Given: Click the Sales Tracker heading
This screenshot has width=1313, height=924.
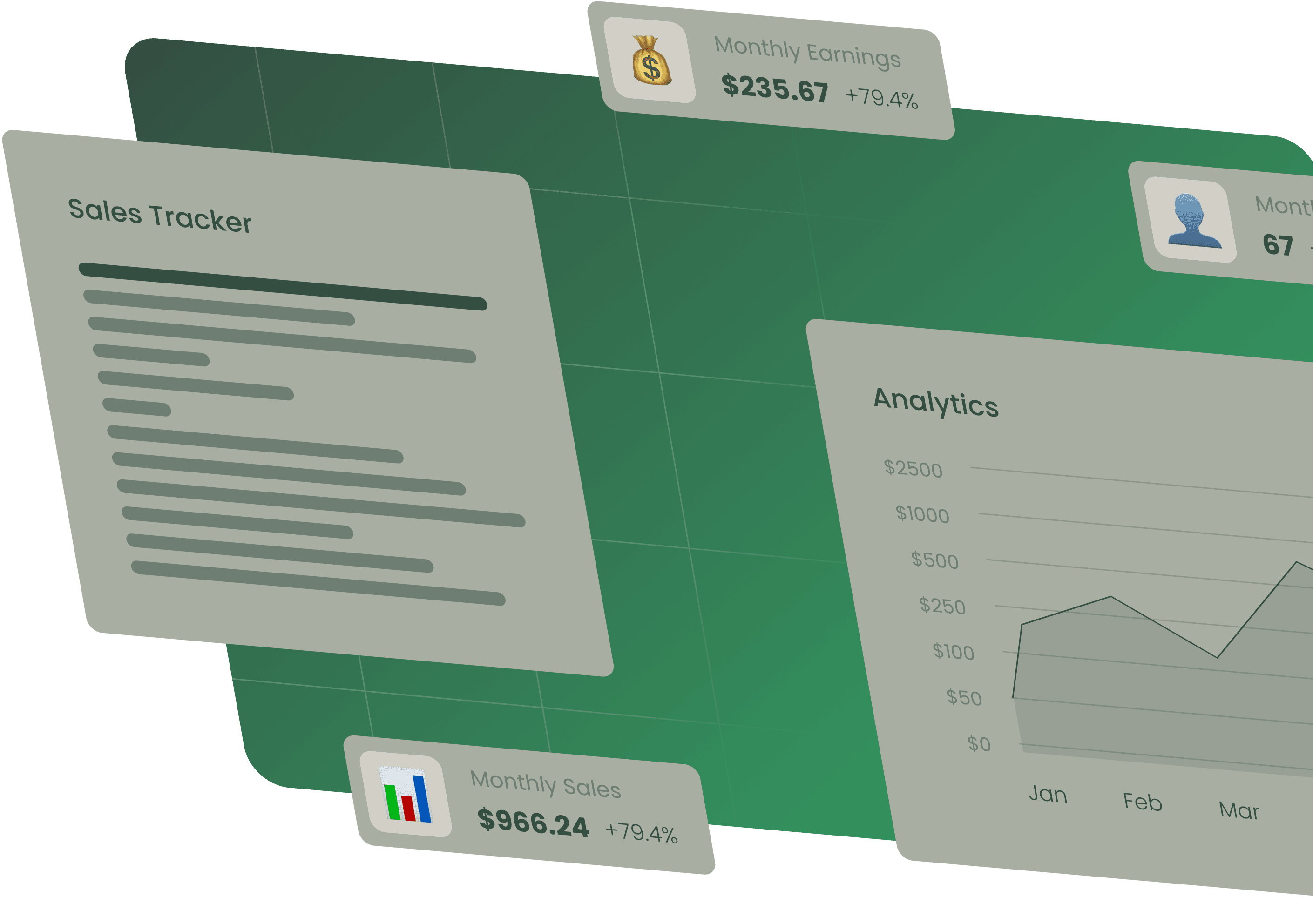Looking at the screenshot, I should (160, 216).
